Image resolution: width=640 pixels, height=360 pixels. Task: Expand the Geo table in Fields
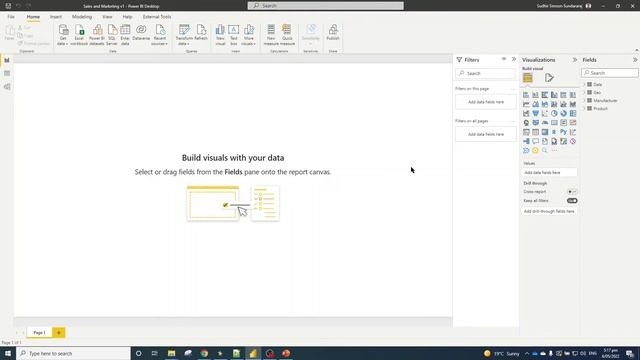coord(584,93)
